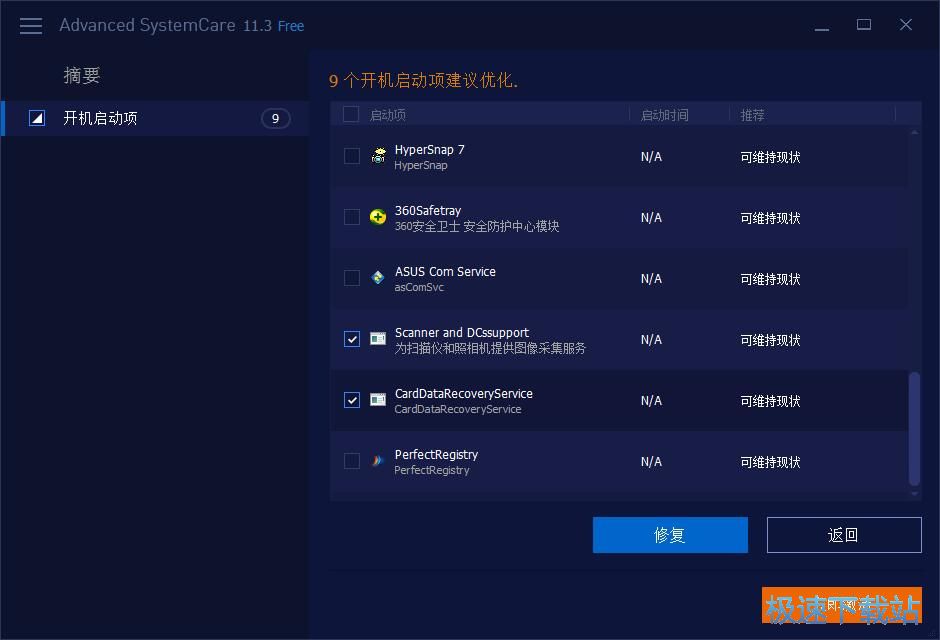Image resolution: width=940 pixels, height=640 pixels.
Task: Open the hamburger menu
Action: click(30, 25)
